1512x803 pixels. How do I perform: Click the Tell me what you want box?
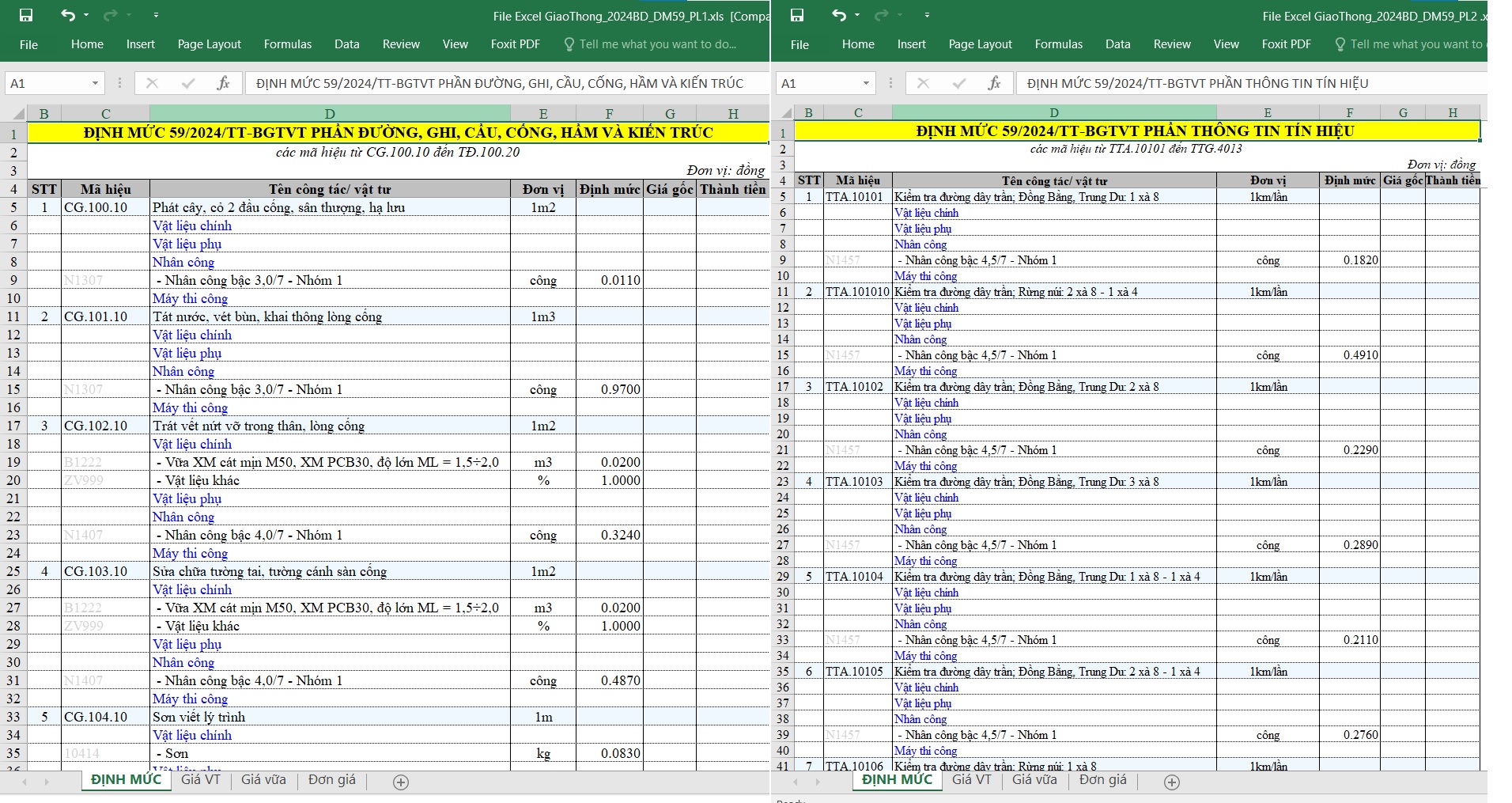tap(656, 44)
